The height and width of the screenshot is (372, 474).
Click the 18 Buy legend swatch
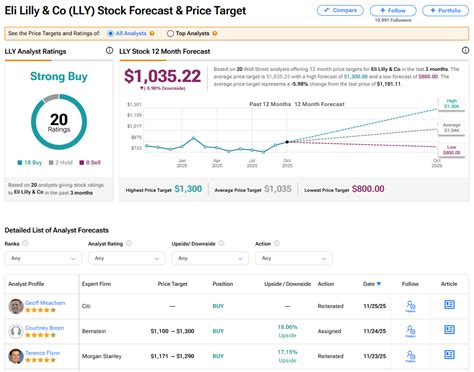point(20,163)
